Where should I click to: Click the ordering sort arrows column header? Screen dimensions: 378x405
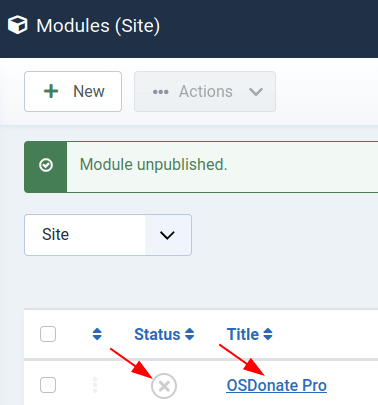coord(97,334)
